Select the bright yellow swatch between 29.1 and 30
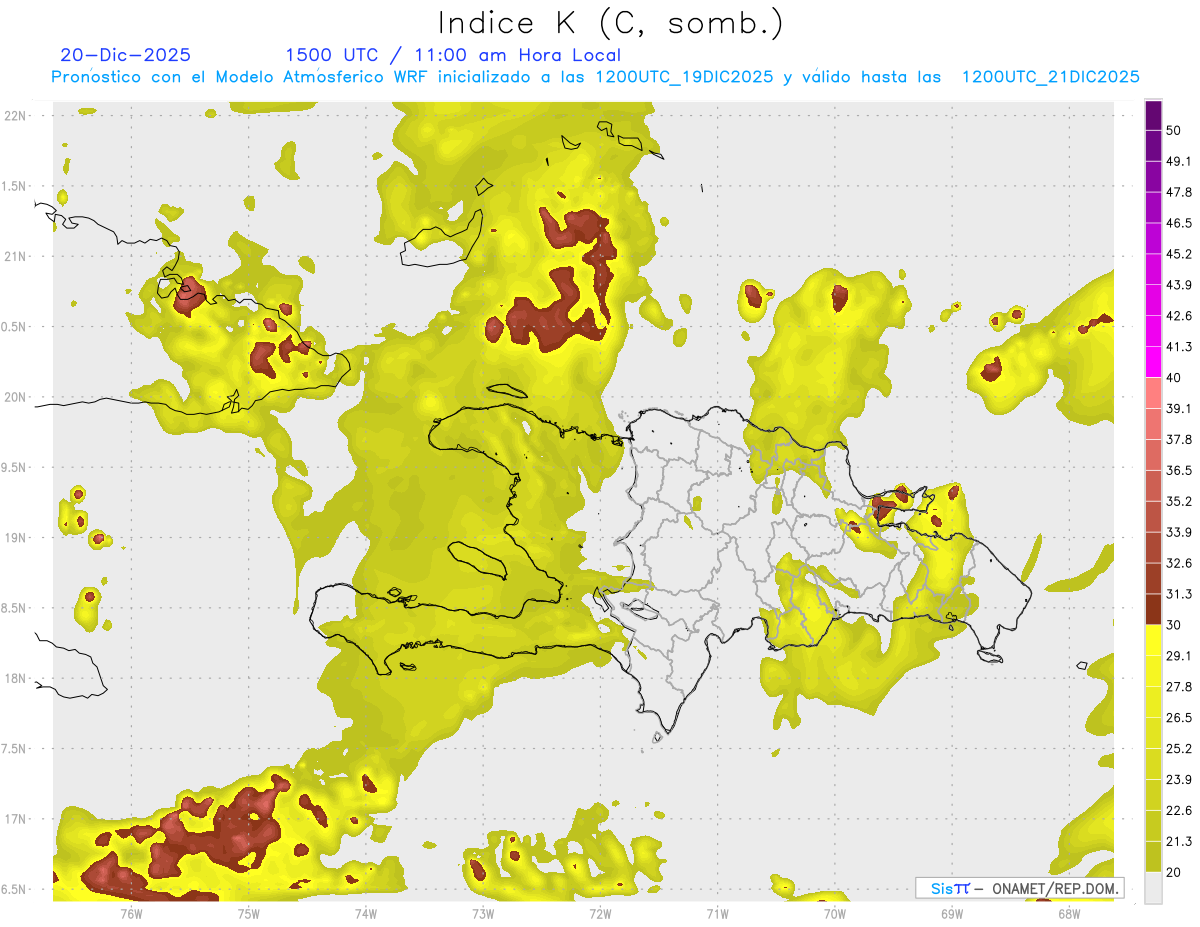 1153,641
